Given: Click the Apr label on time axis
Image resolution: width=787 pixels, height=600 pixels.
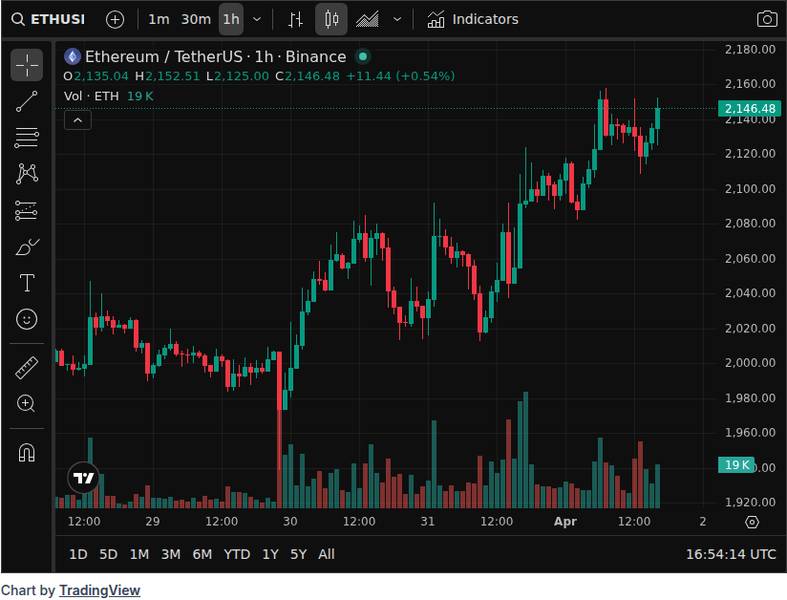Looking at the screenshot, I should 565,522.
